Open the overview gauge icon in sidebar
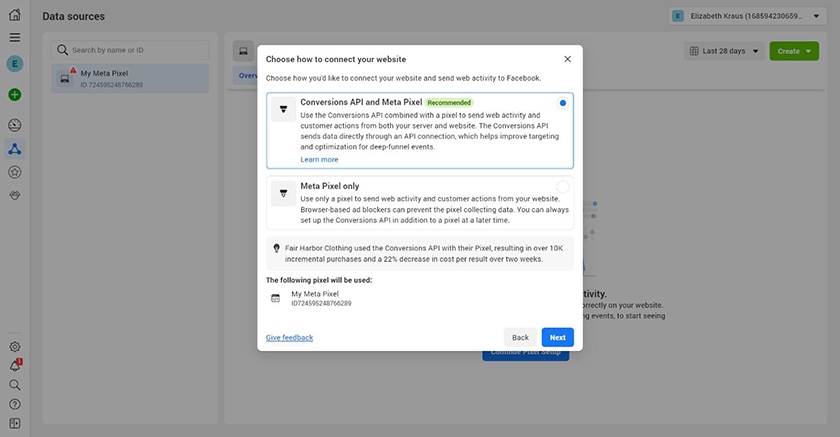Screen dimensions: 840x437 click(x=14, y=125)
